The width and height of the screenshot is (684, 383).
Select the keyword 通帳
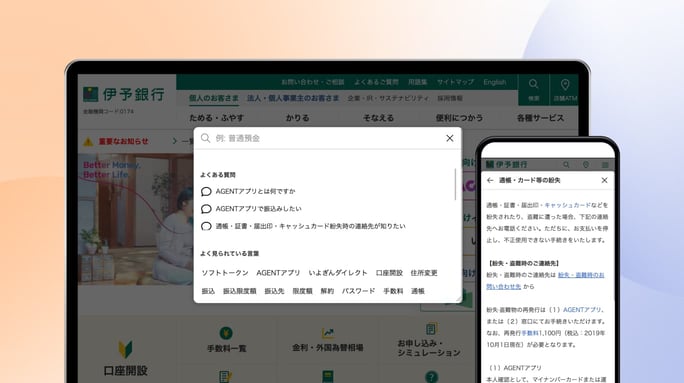pyautogui.click(x=418, y=291)
